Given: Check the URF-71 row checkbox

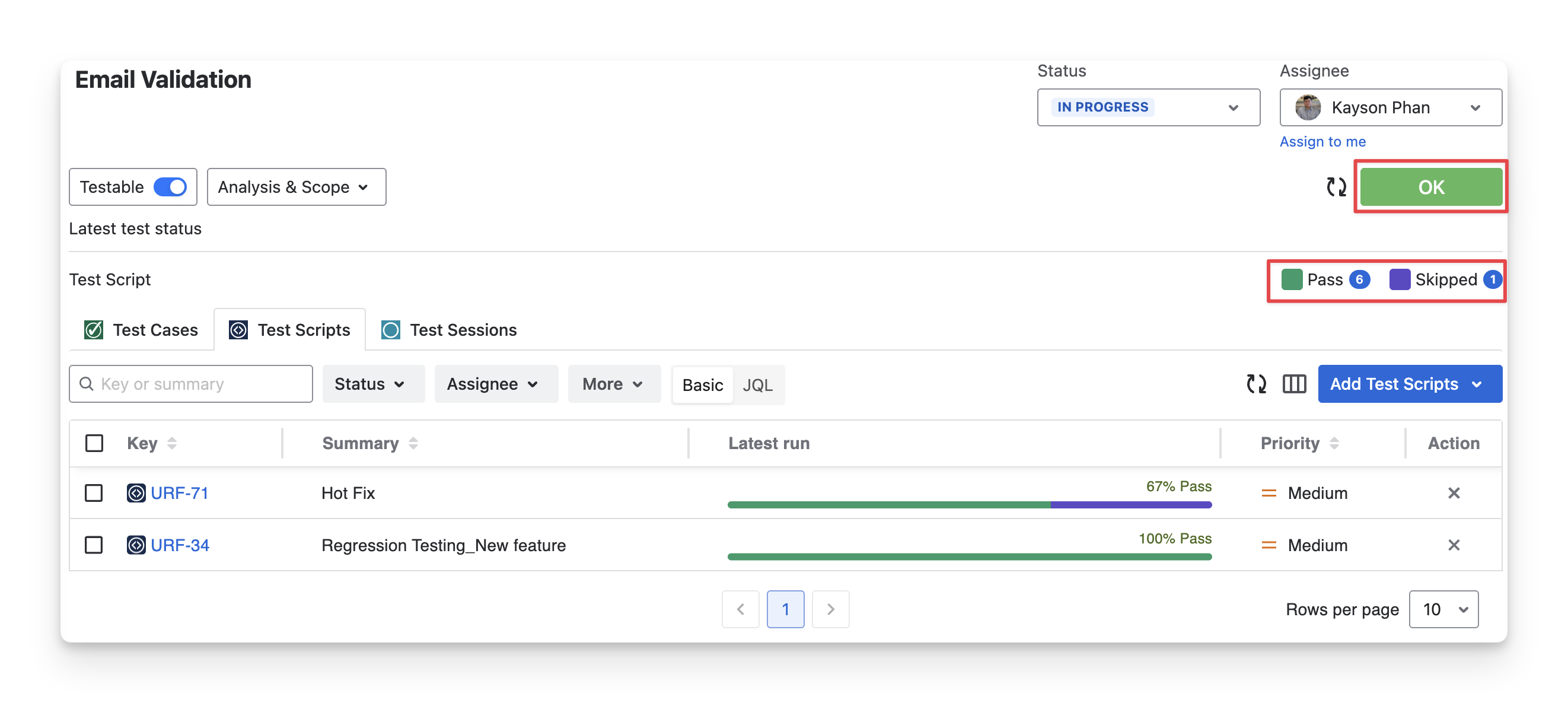Looking at the screenshot, I should [94, 492].
